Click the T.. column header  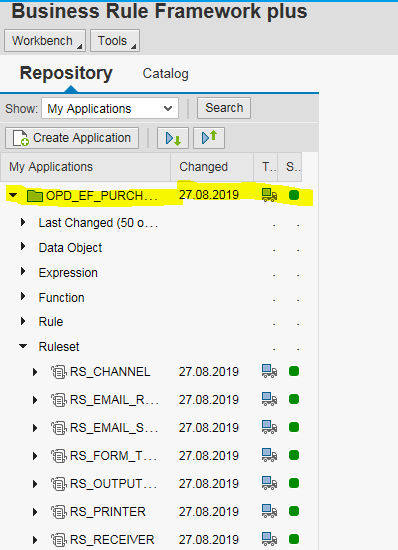tap(266, 167)
